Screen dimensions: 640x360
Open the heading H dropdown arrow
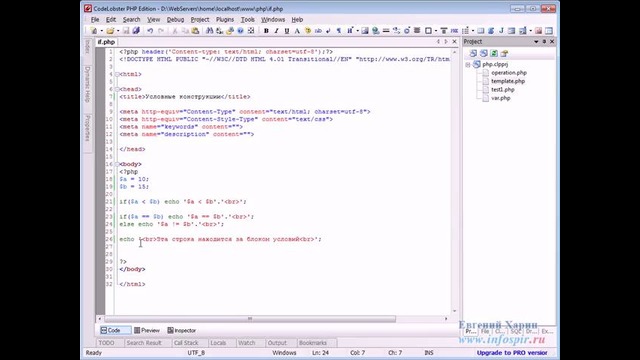click(x=357, y=31)
